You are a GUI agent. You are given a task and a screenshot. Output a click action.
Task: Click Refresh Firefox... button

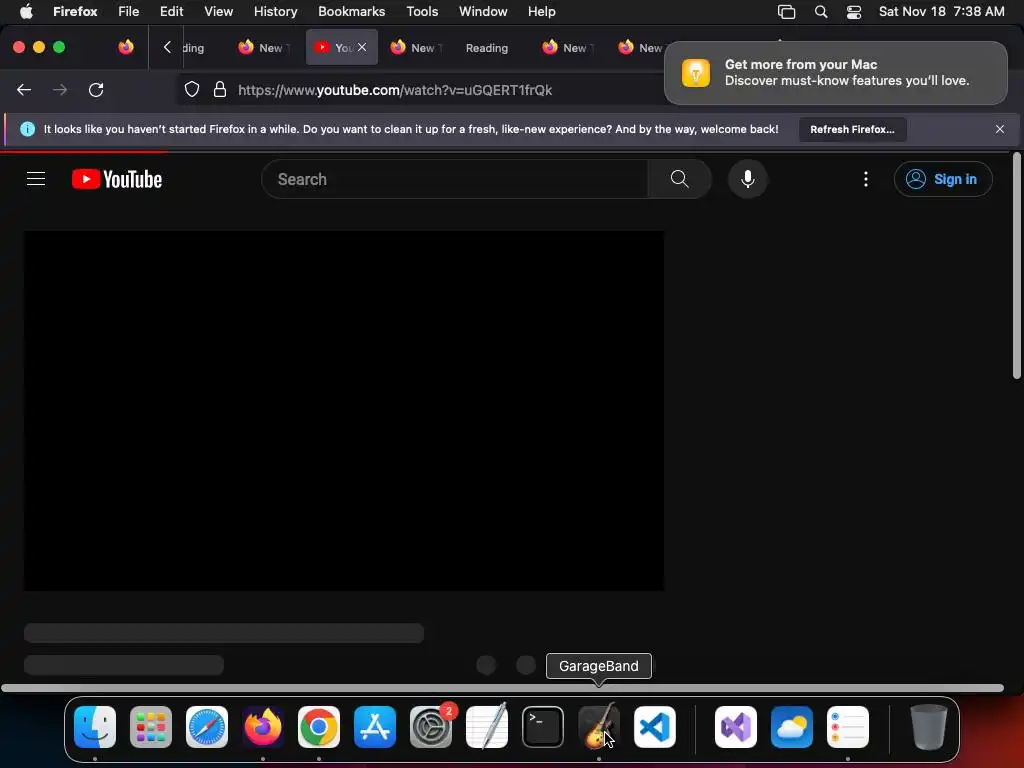pyautogui.click(x=852, y=129)
